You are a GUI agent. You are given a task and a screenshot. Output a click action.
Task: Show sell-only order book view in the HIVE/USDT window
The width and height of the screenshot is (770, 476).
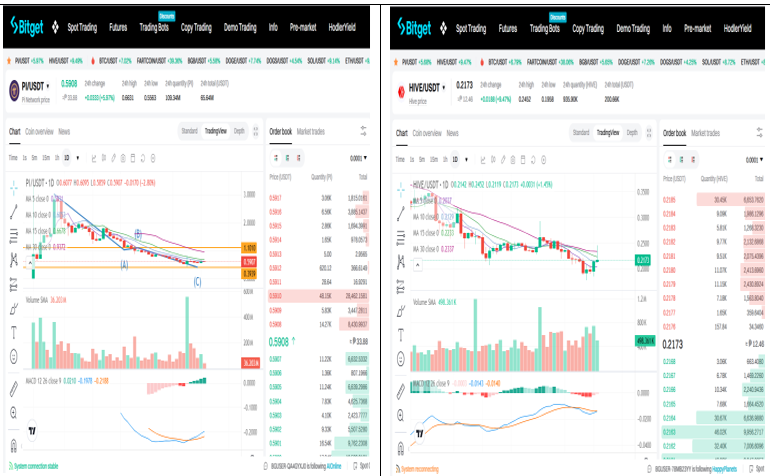[x=693, y=159]
